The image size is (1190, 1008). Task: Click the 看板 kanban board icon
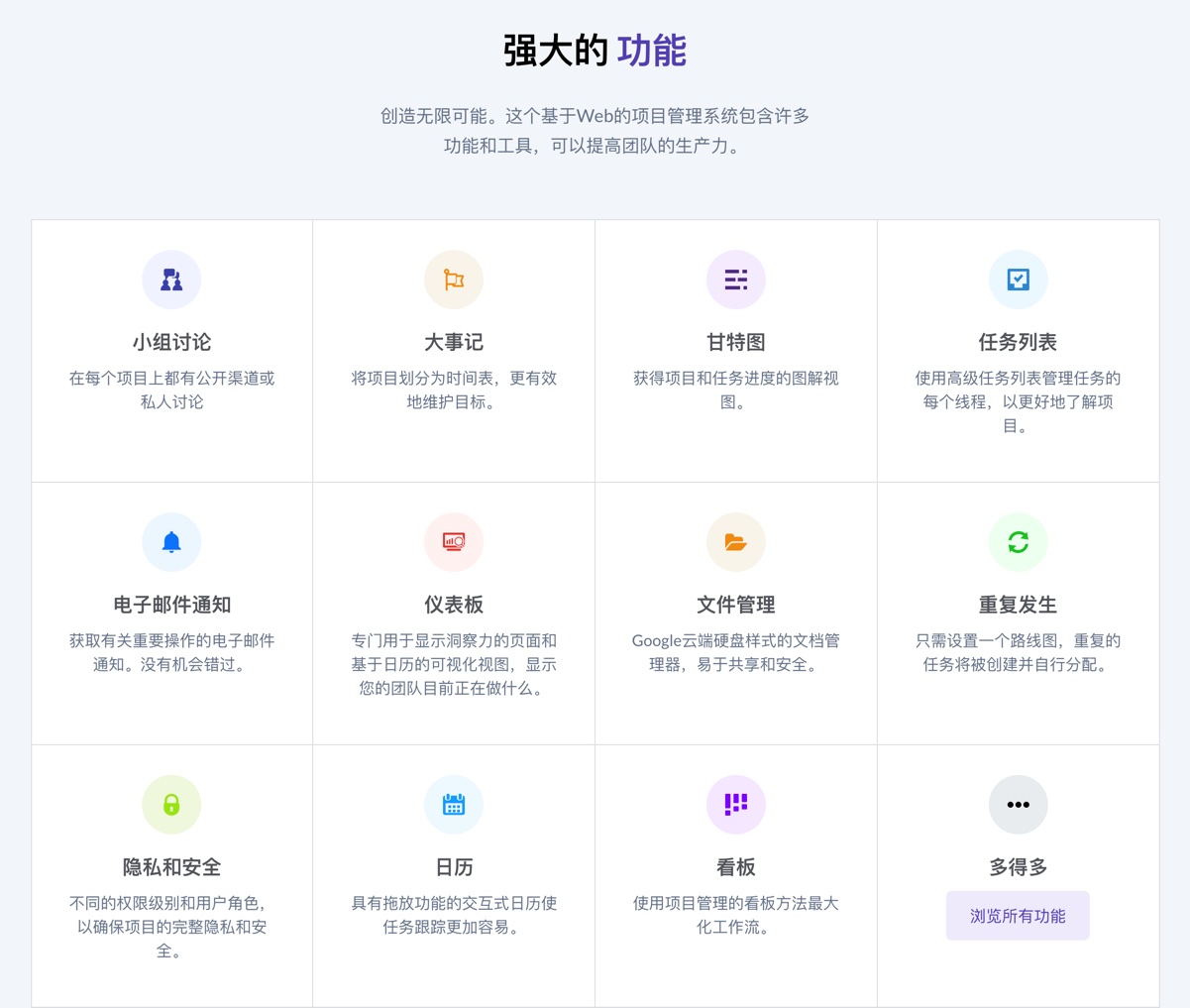736,805
